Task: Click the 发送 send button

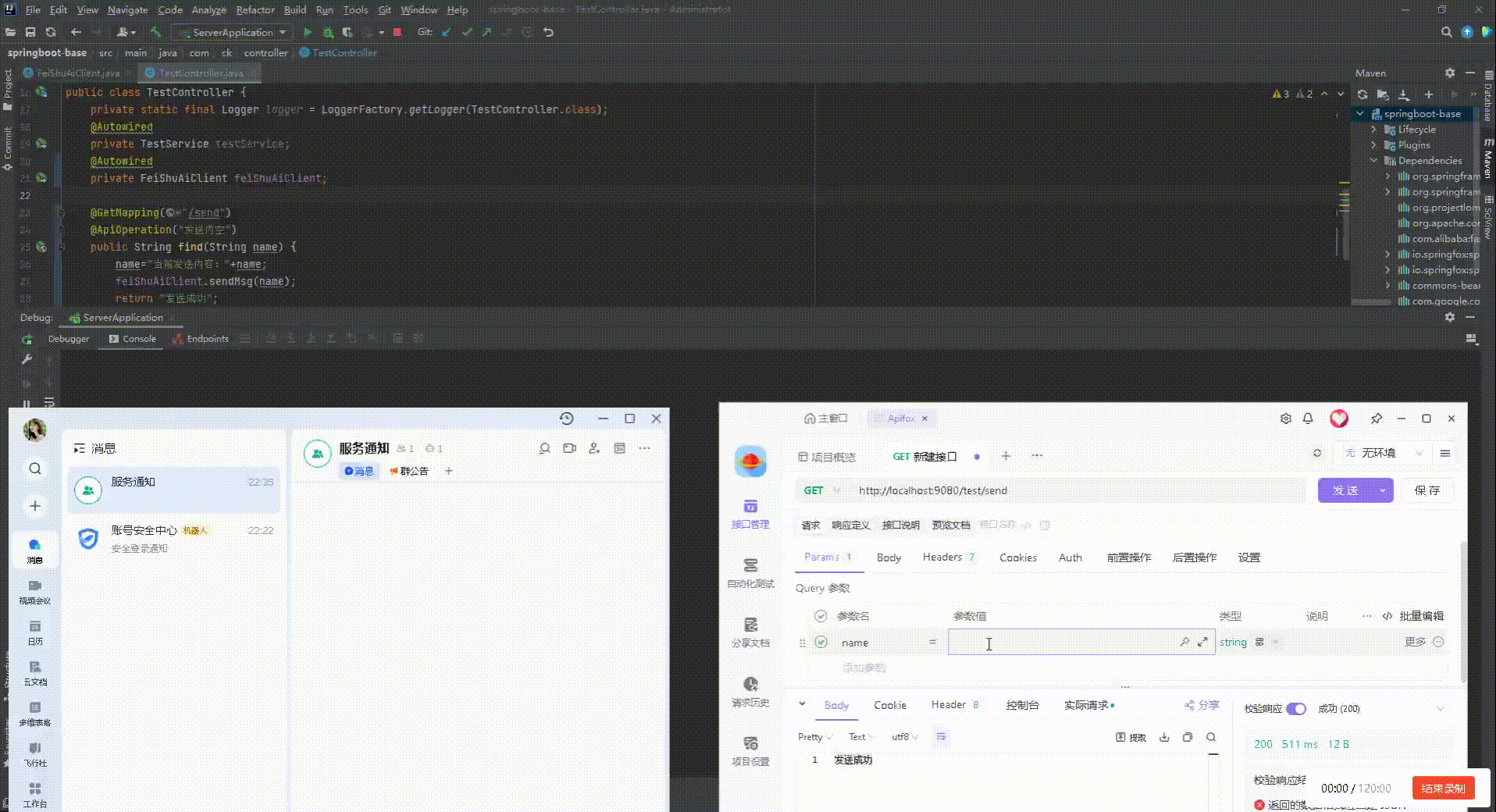Action: click(x=1345, y=490)
